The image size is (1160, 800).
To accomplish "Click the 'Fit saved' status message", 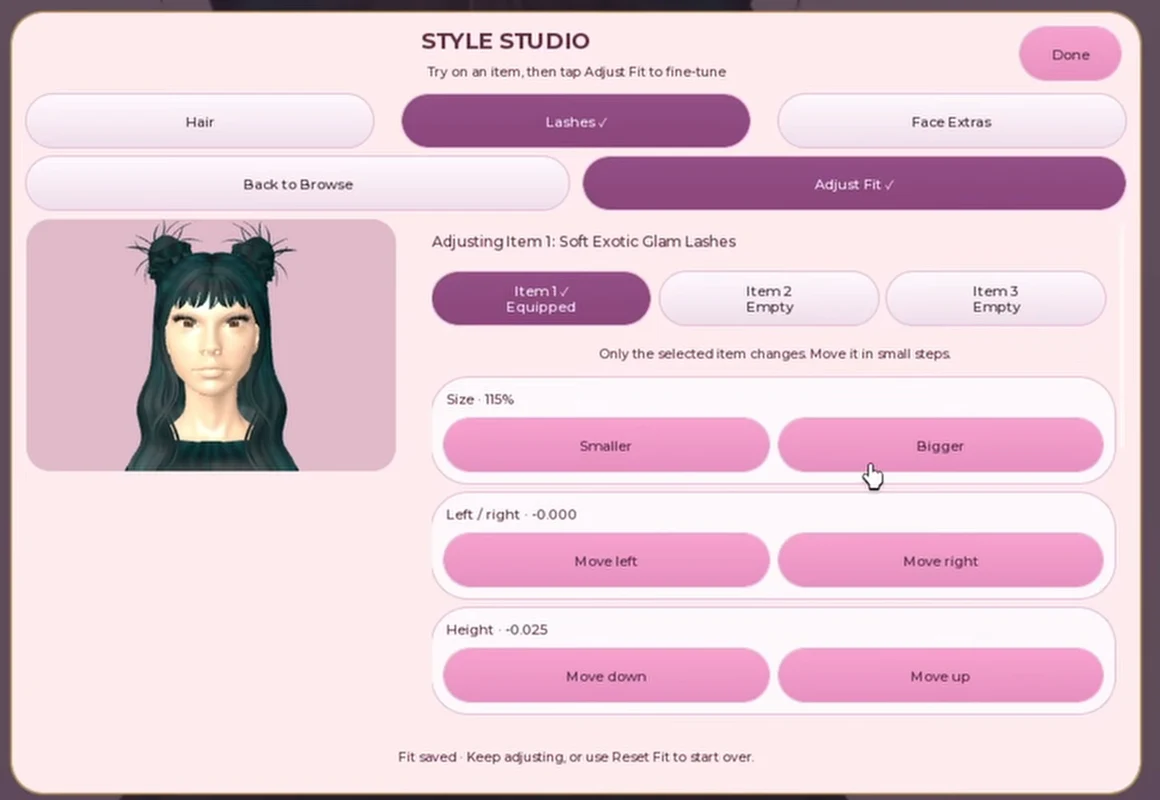I will click(576, 757).
